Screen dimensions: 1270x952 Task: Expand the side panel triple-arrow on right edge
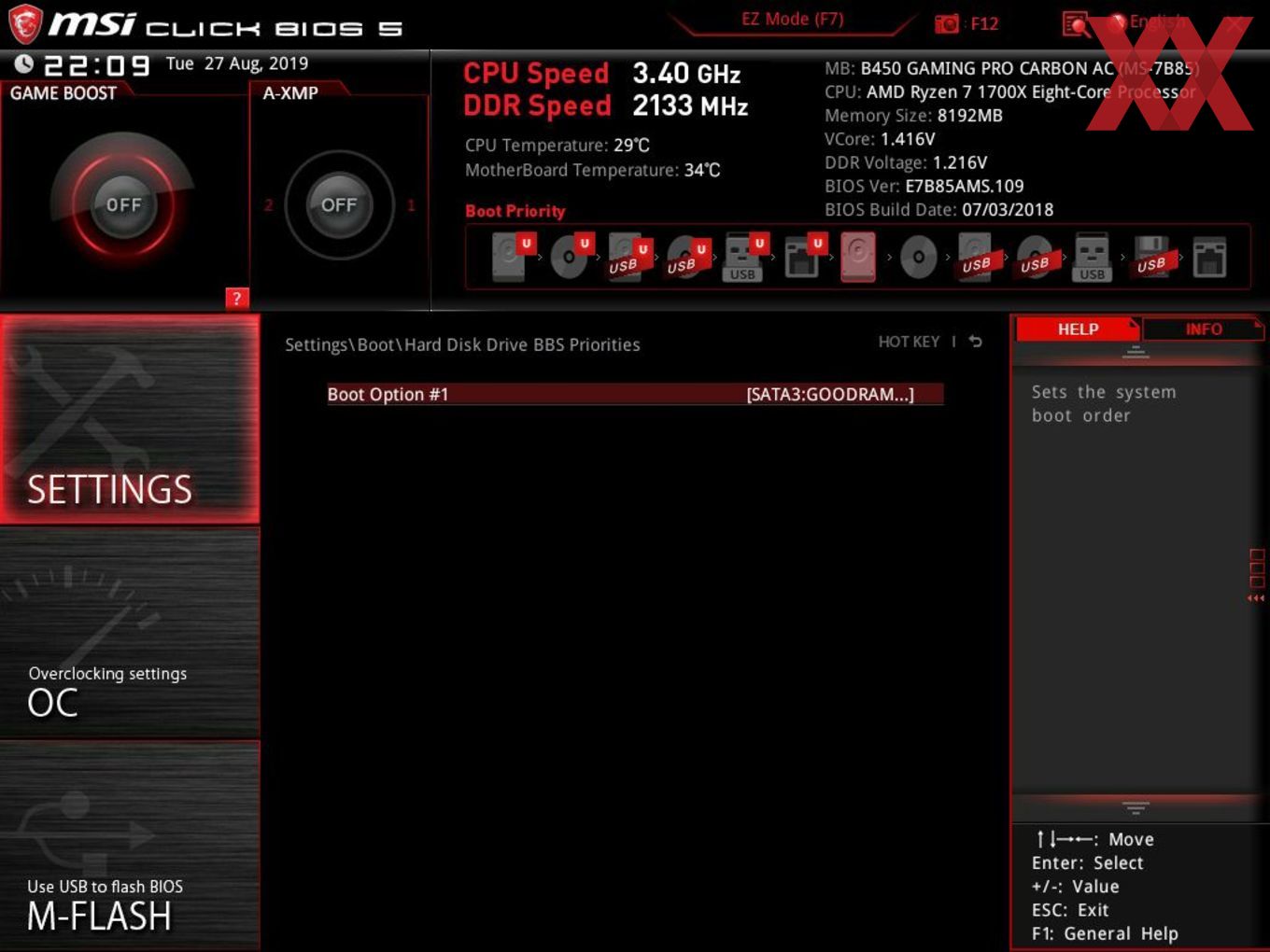pos(1256,598)
